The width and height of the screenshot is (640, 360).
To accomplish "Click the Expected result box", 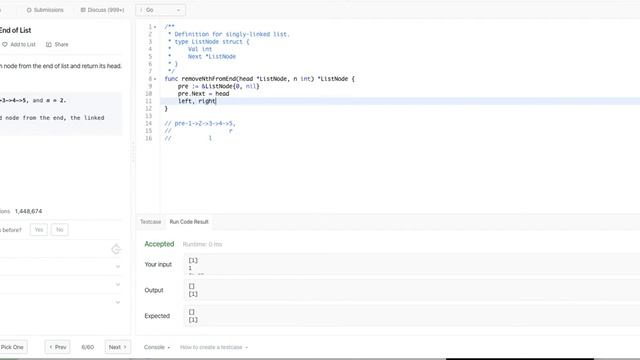I will pos(412,316).
